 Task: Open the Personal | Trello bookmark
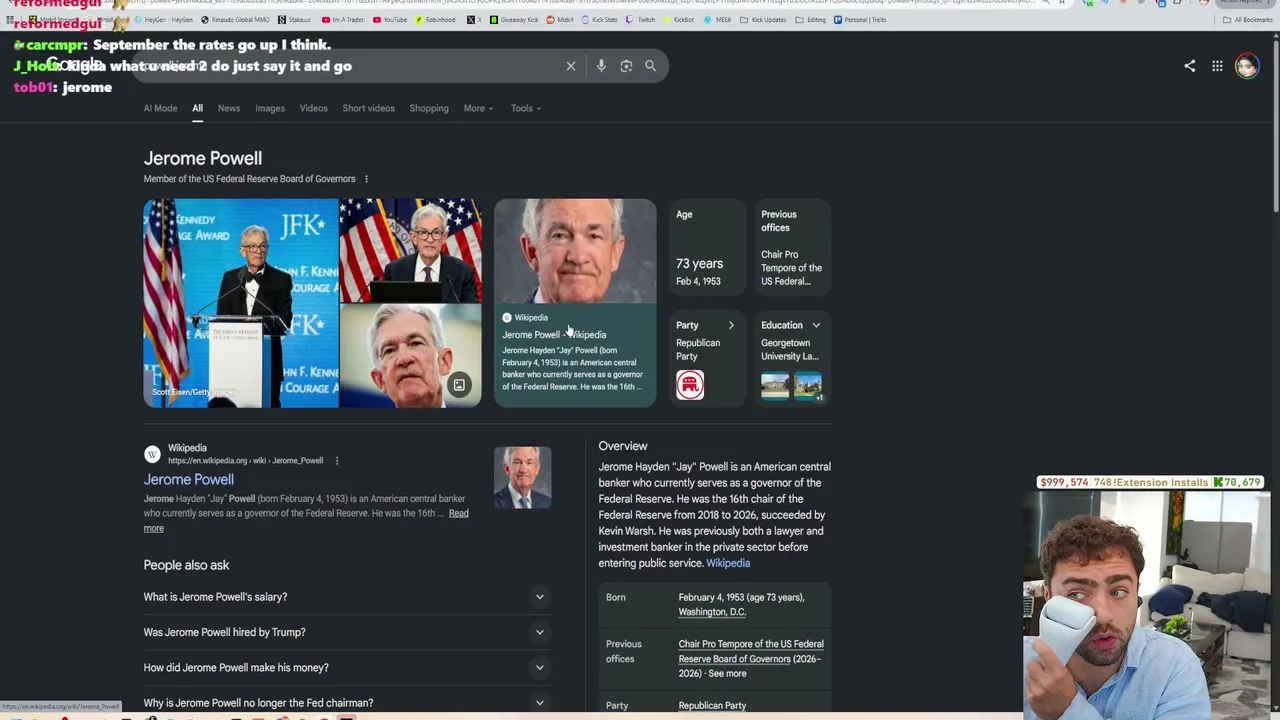(x=861, y=20)
